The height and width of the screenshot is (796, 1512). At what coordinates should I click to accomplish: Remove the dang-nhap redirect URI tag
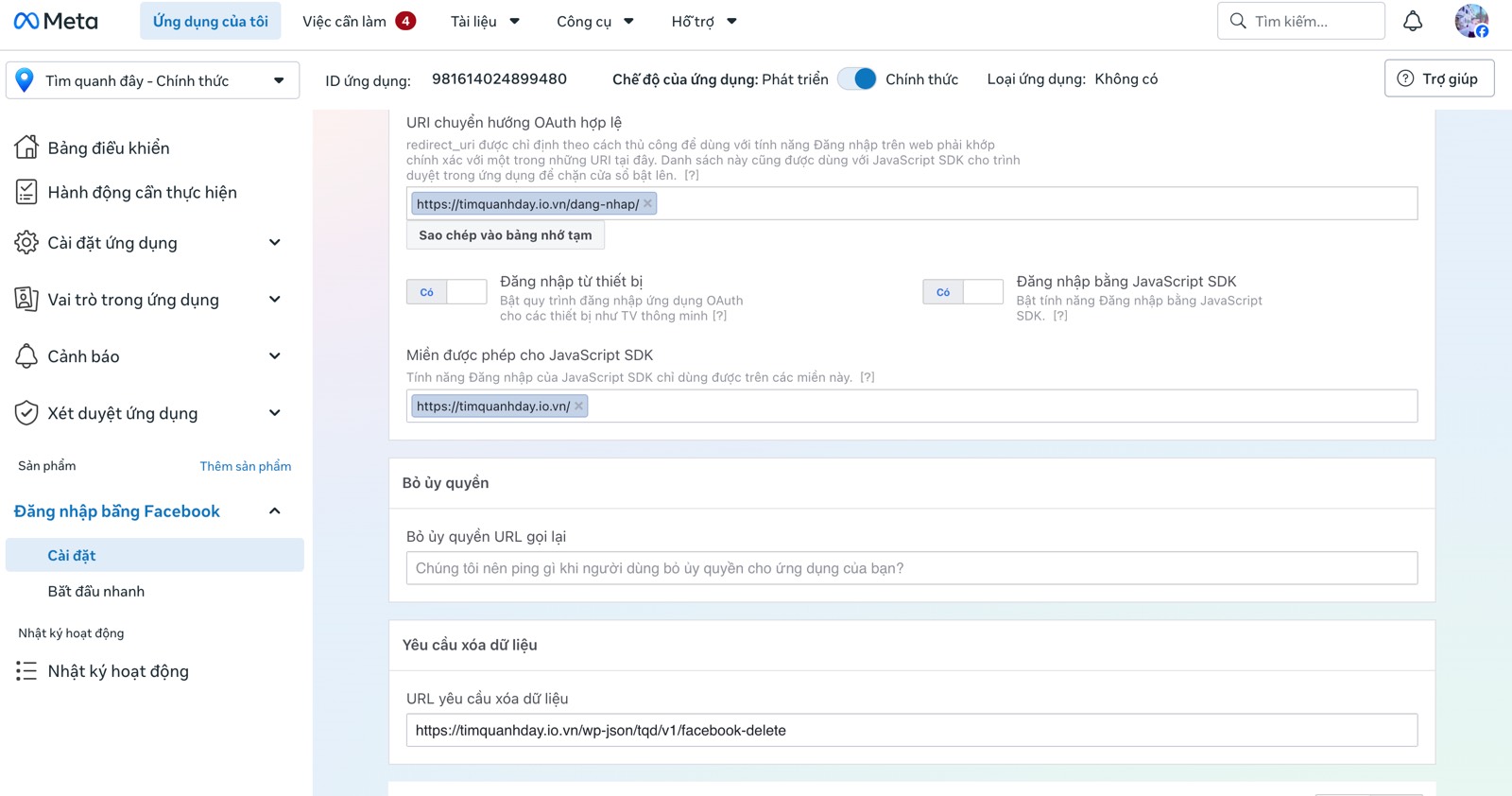[x=647, y=204]
